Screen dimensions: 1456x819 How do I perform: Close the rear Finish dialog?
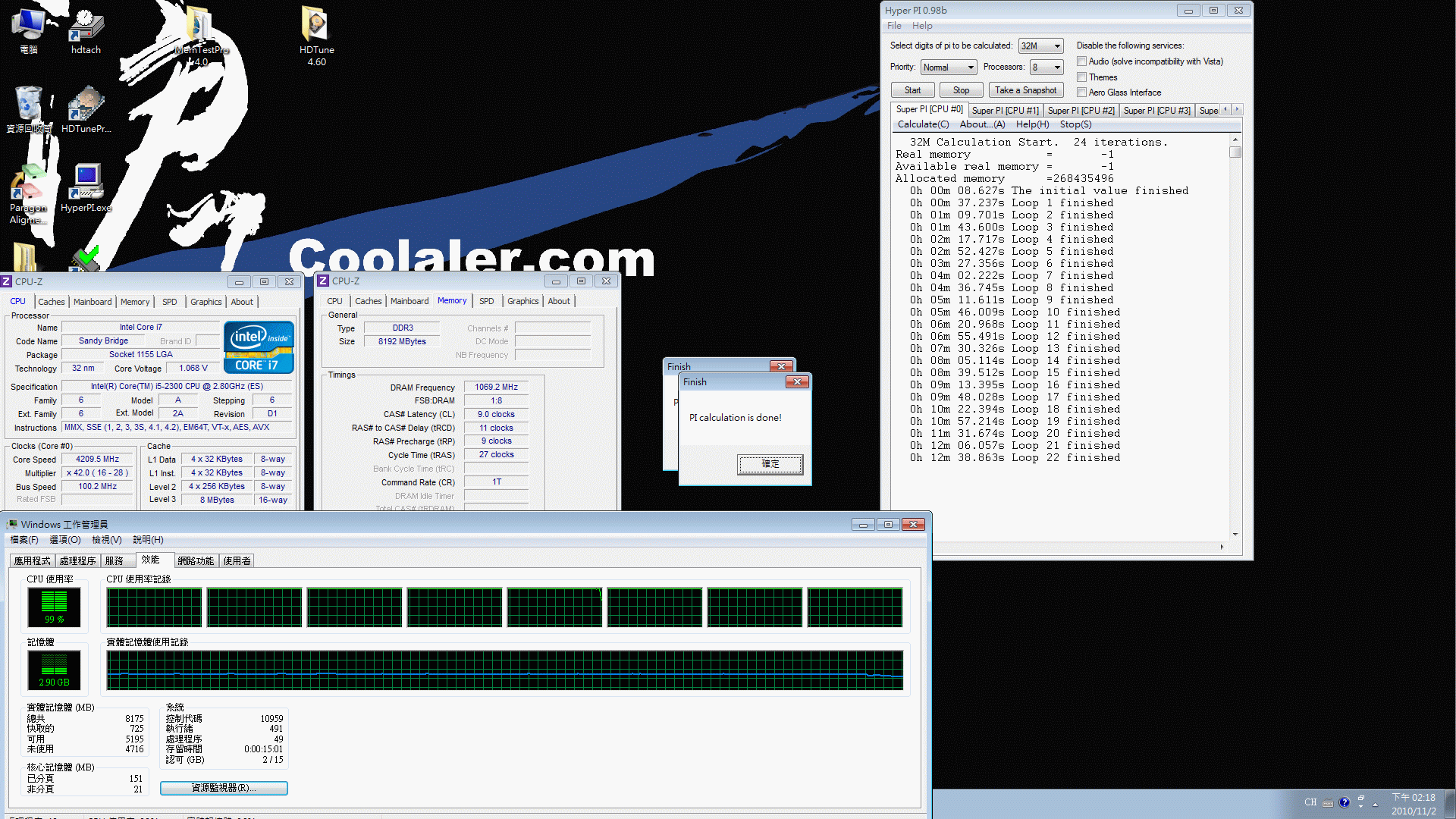(x=781, y=366)
